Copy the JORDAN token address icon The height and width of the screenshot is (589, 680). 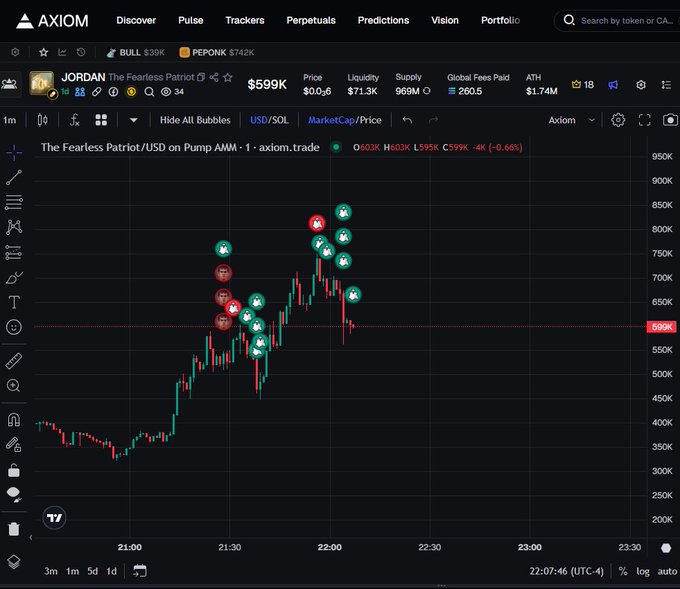tap(201, 77)
